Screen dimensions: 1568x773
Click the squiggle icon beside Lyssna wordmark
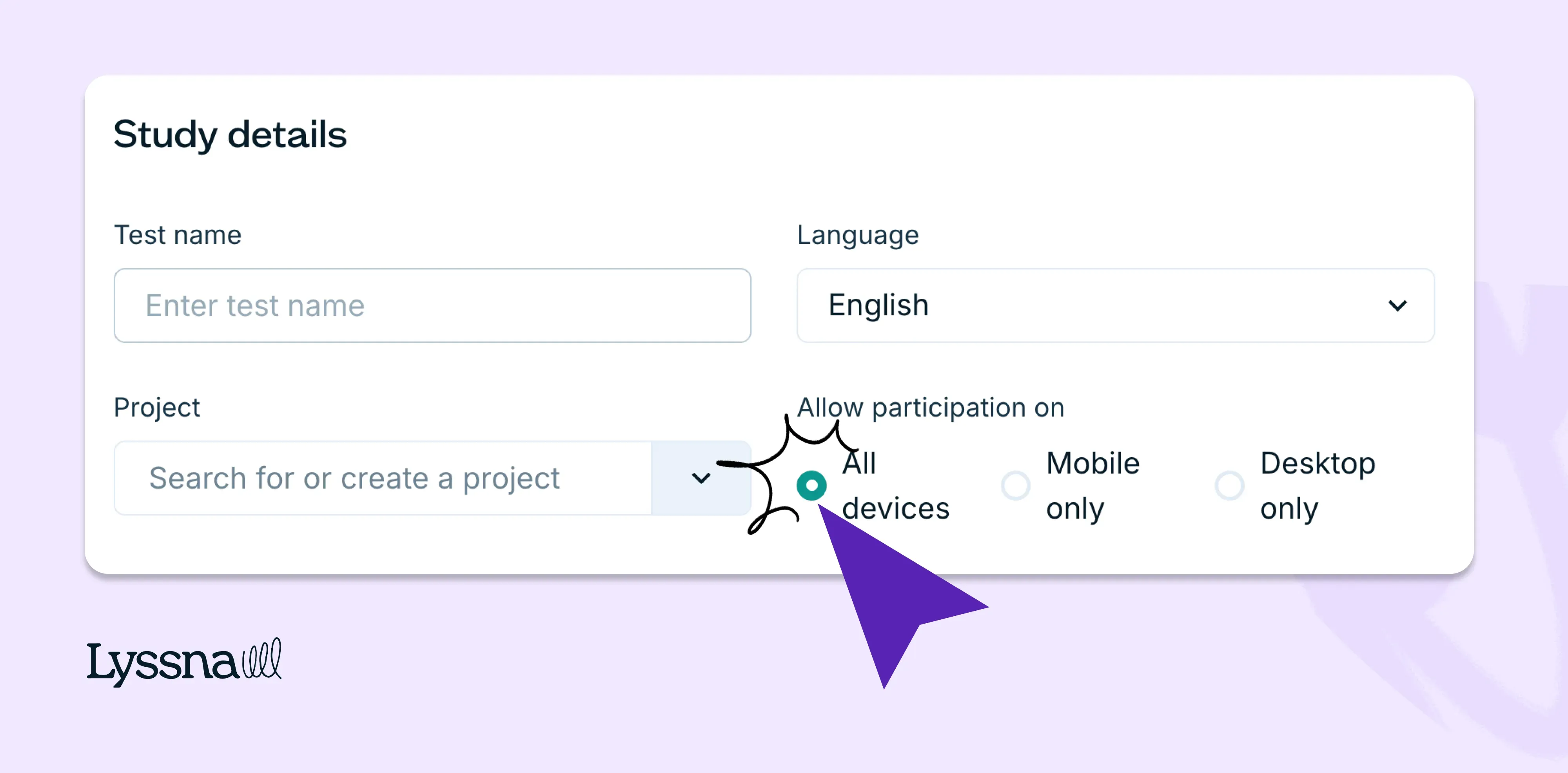coord(262,660)
